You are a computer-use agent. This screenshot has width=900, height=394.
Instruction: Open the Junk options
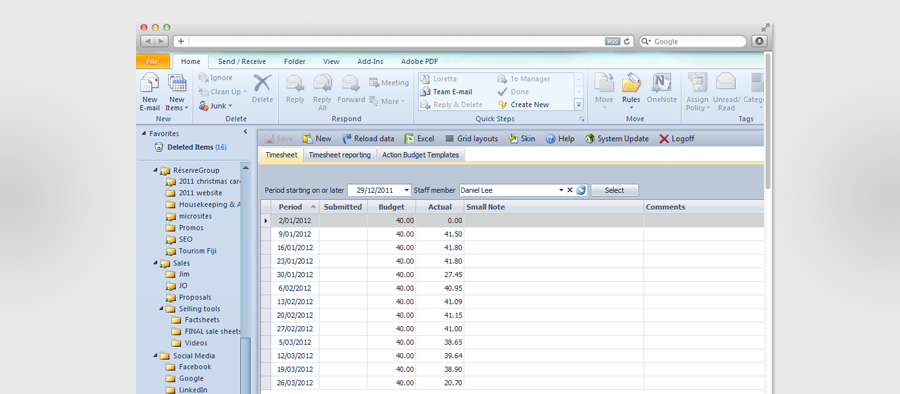[216, 106]
